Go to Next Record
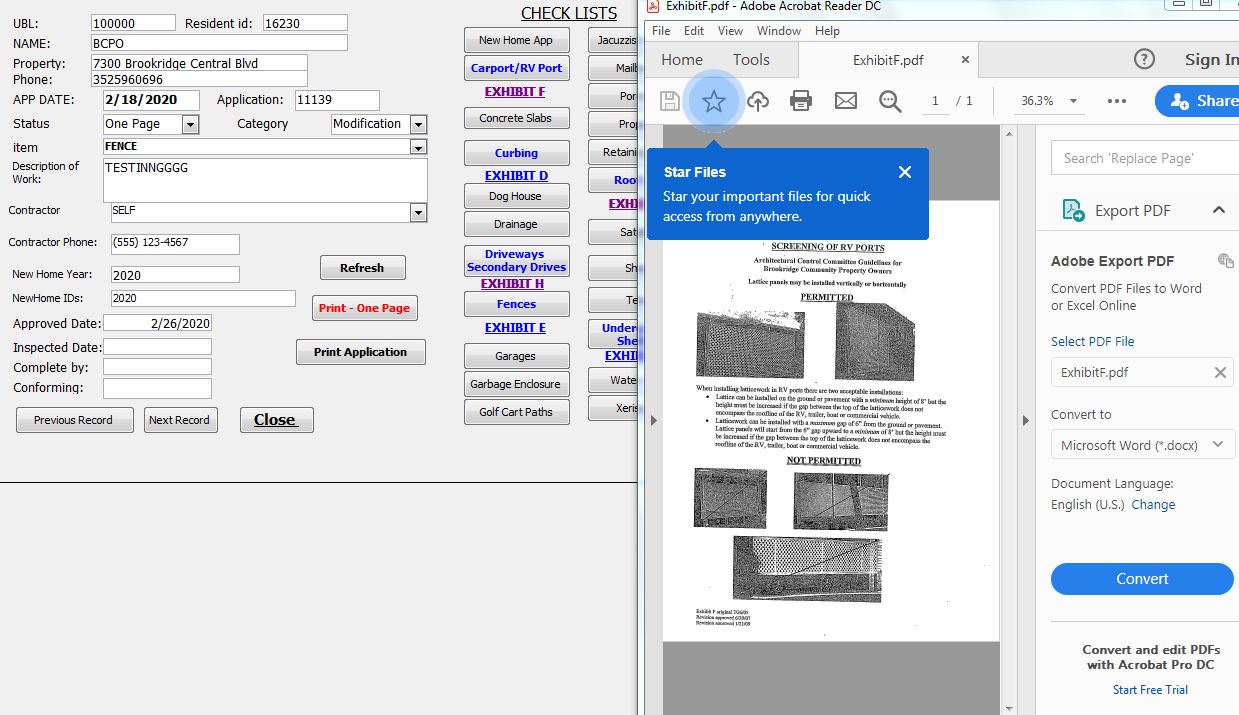This screenshot has width=1239, height=715. pos(180,420)
